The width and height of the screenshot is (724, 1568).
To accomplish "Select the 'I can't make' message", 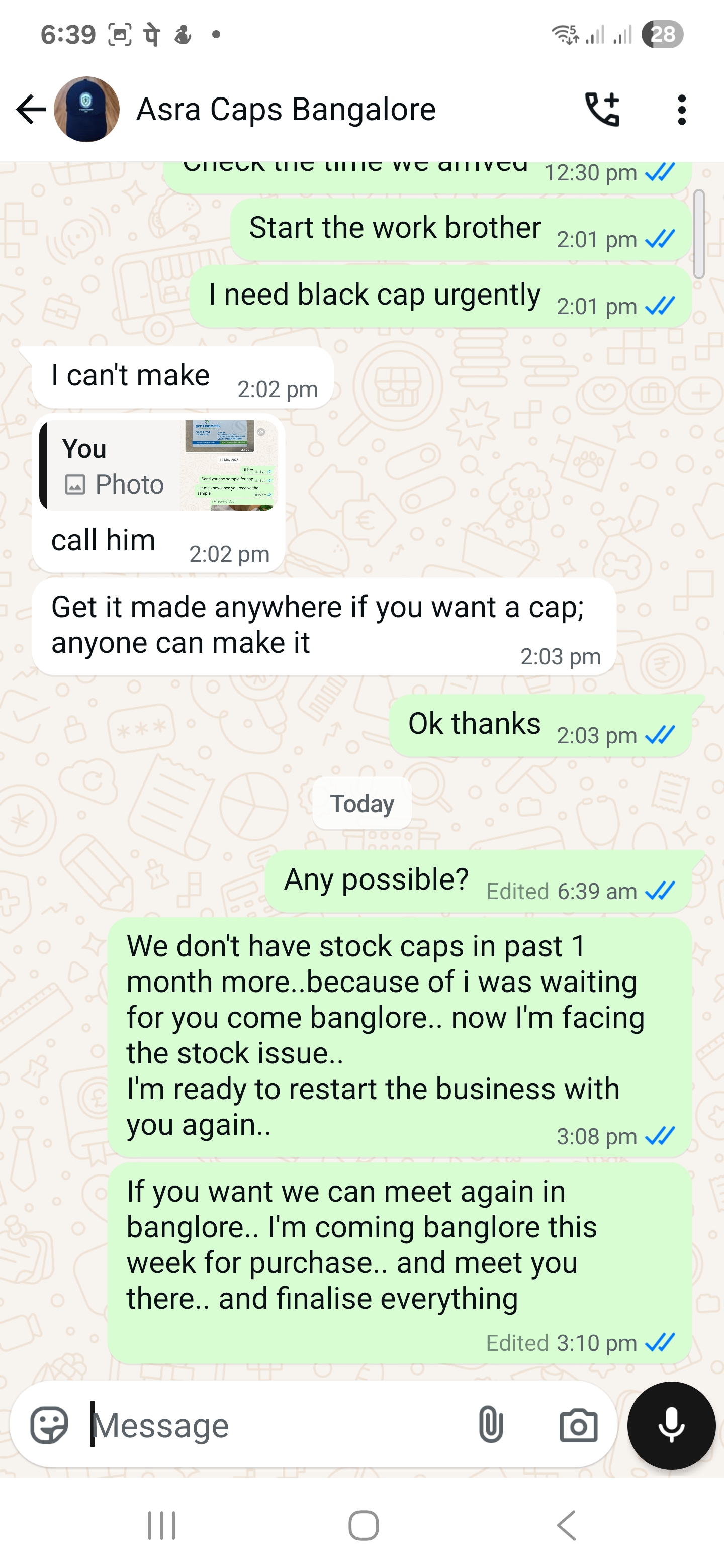I will (x=183, y=377).
